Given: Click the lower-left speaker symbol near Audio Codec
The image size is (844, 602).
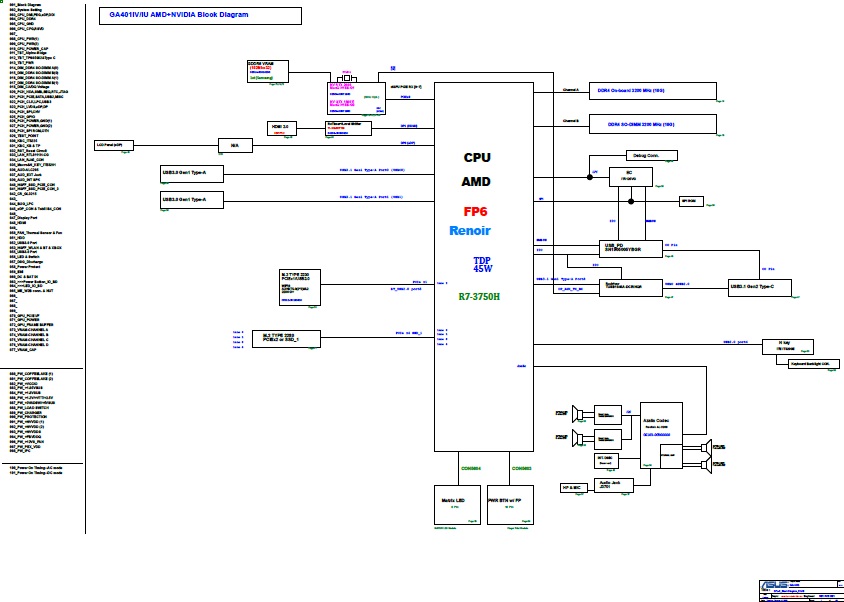Looking at the screenshot, I should (578, 438).
